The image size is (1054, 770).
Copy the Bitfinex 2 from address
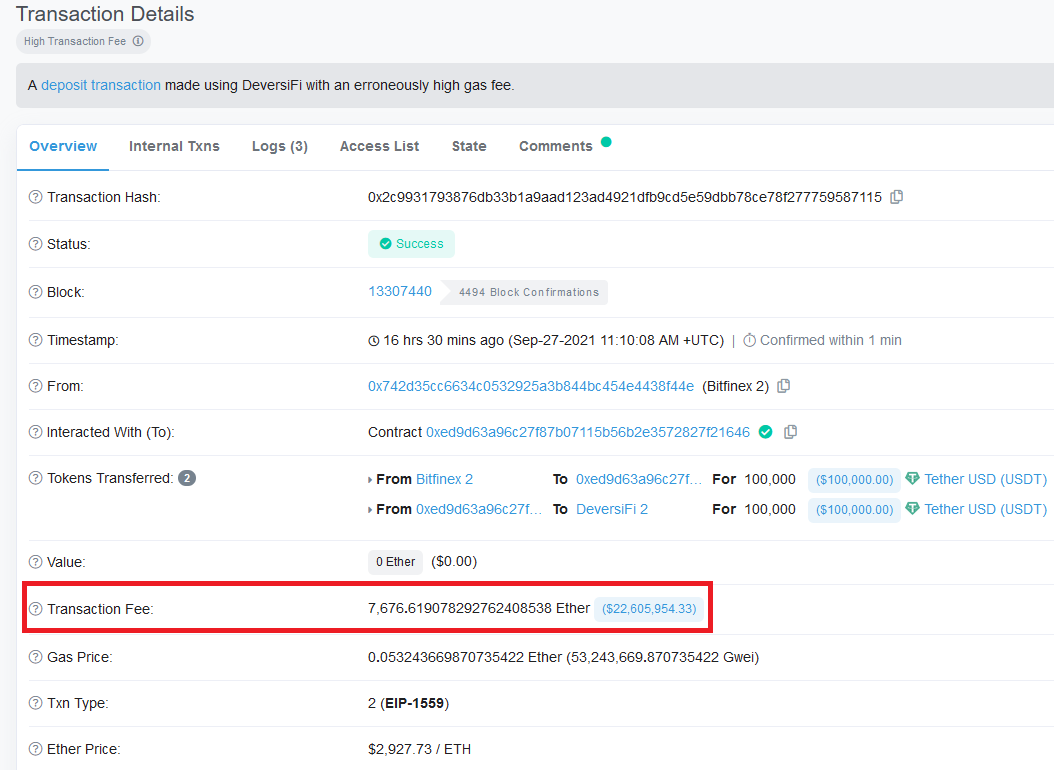click(783, 386)
